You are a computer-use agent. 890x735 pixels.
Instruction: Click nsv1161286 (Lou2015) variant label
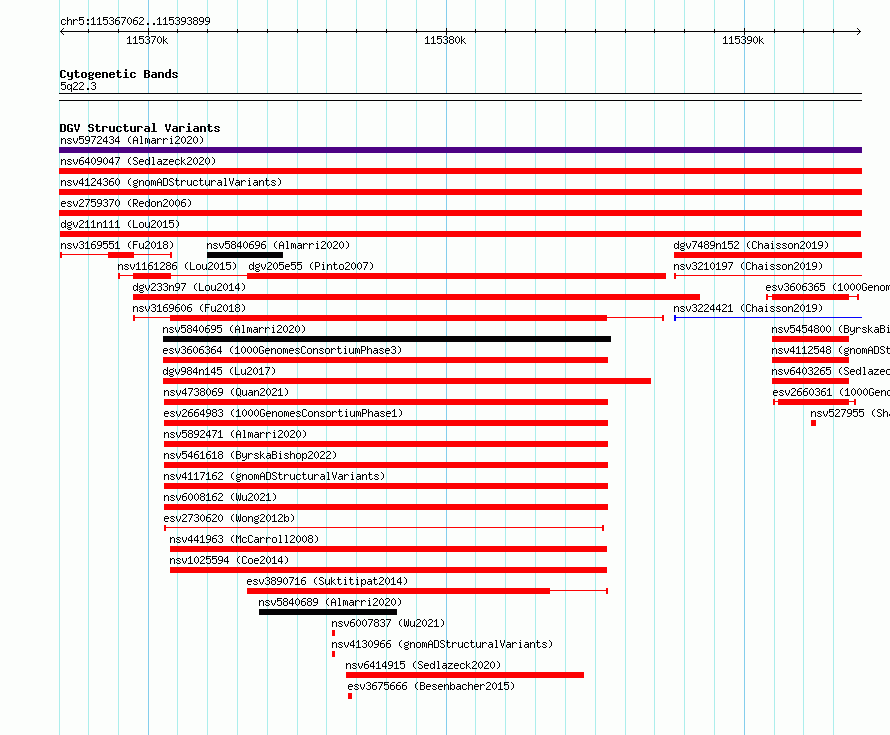[x=177, y=266]
